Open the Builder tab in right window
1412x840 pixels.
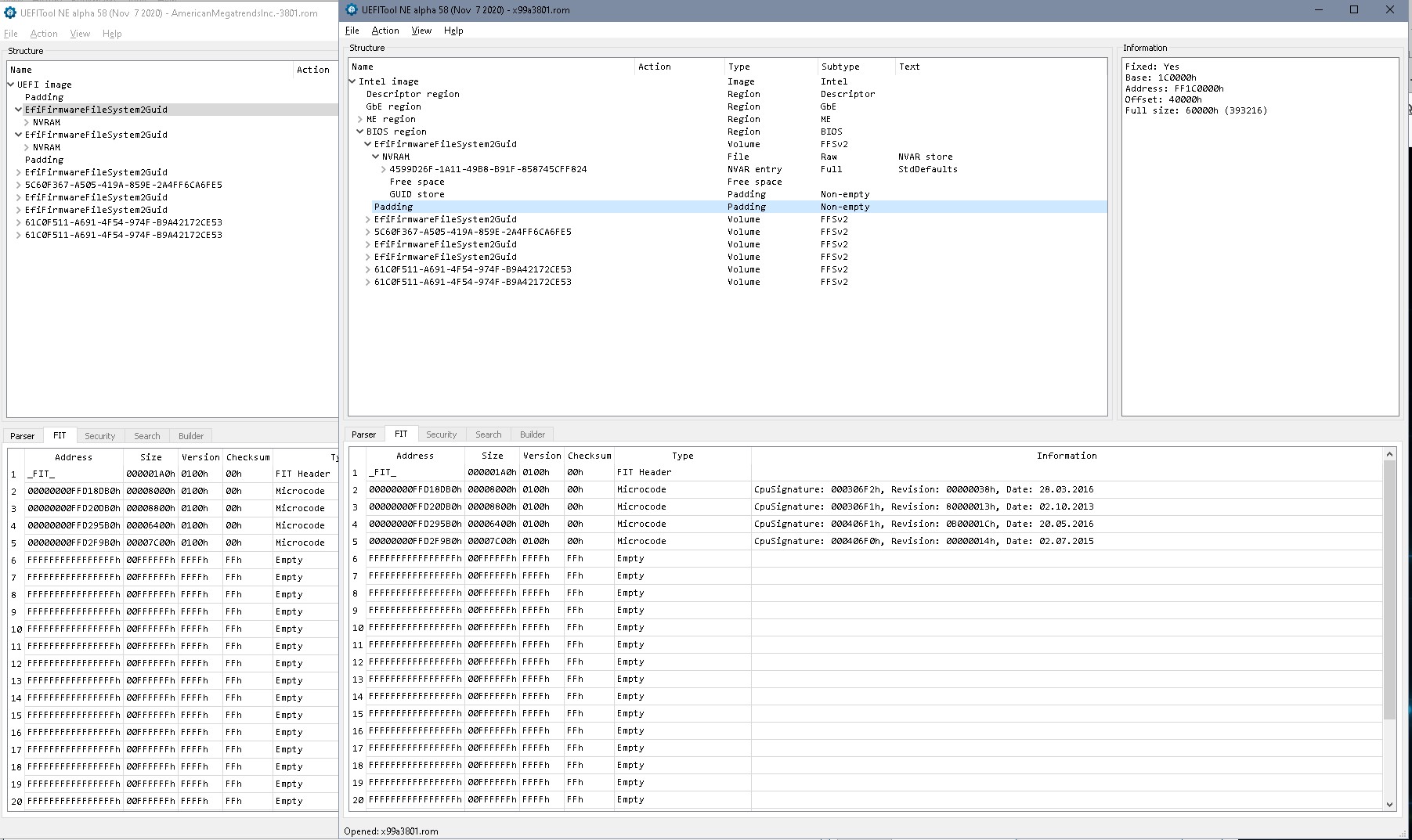533,434
